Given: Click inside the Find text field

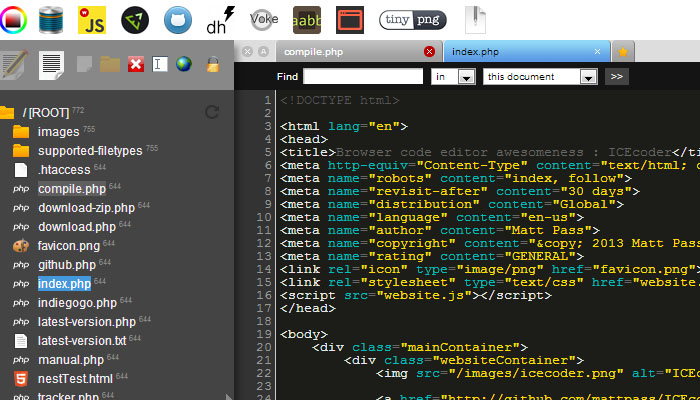Looking at the screenshot, I should (363, 76).
